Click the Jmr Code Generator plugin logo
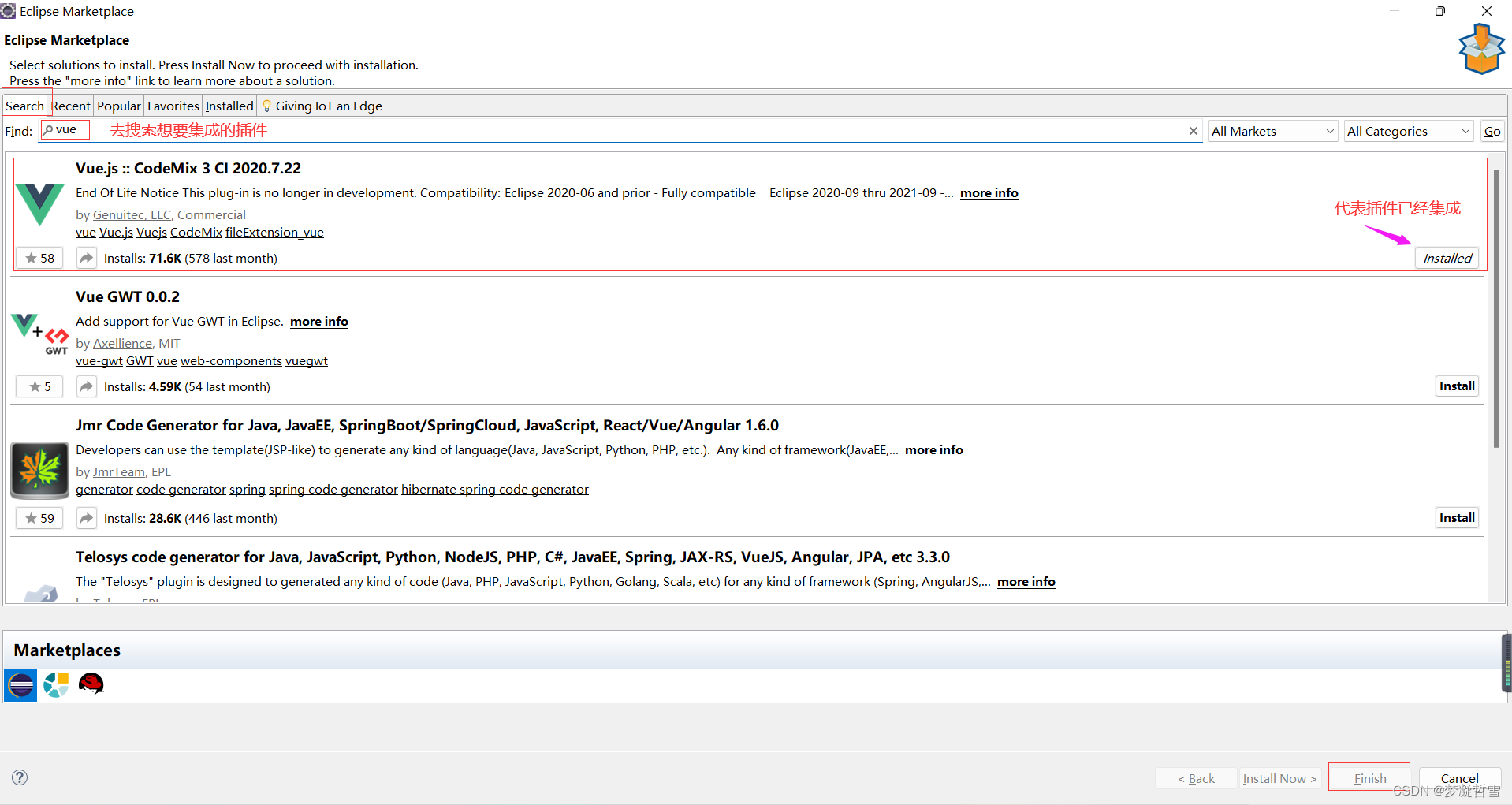 (x=39, y=470)
